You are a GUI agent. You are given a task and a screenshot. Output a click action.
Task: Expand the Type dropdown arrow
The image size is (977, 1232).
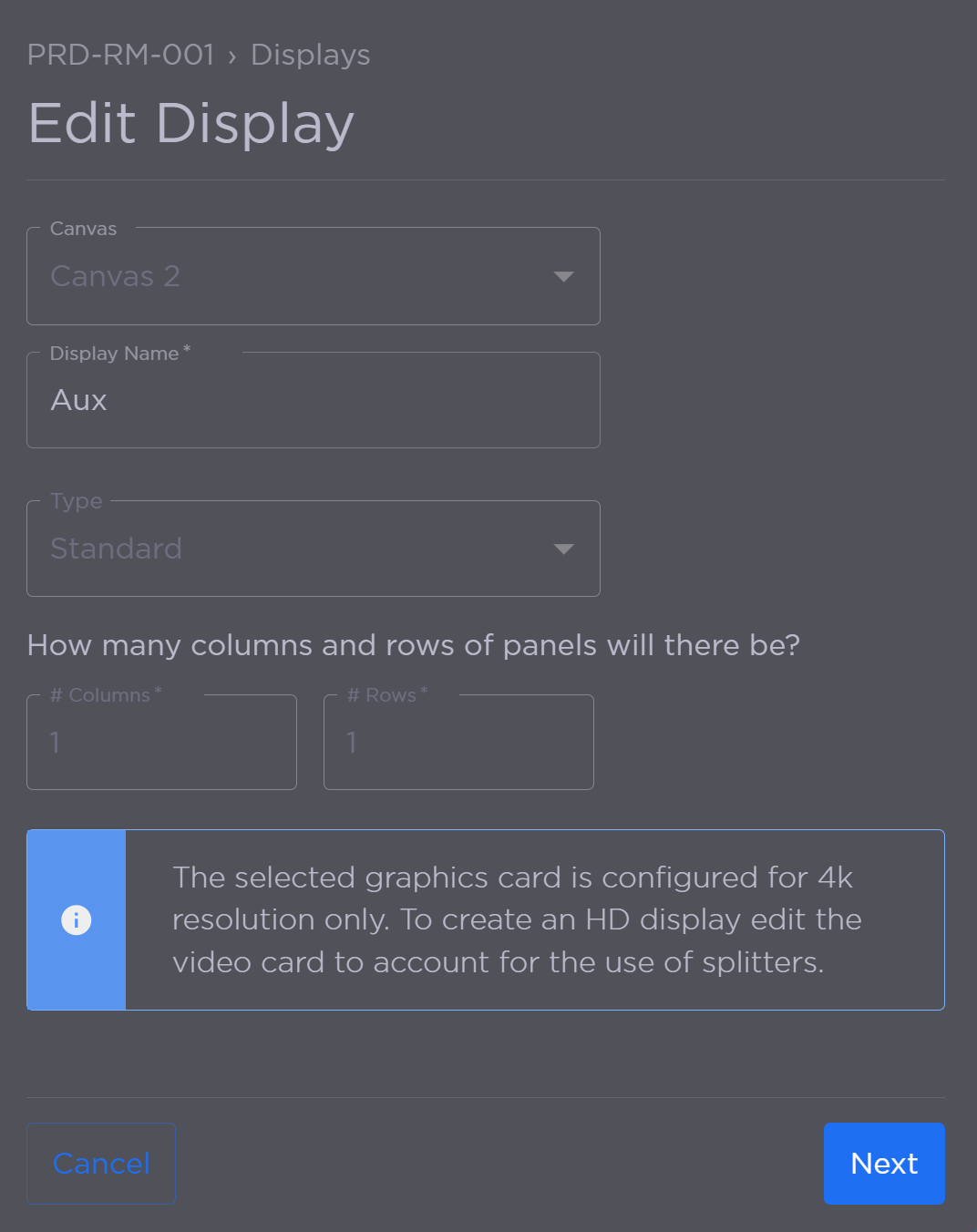563,549
